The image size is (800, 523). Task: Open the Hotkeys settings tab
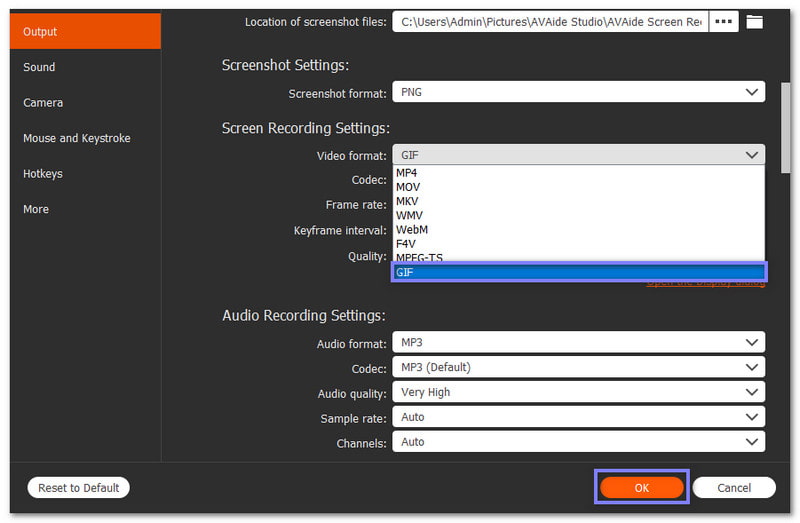tap(43, 174)
